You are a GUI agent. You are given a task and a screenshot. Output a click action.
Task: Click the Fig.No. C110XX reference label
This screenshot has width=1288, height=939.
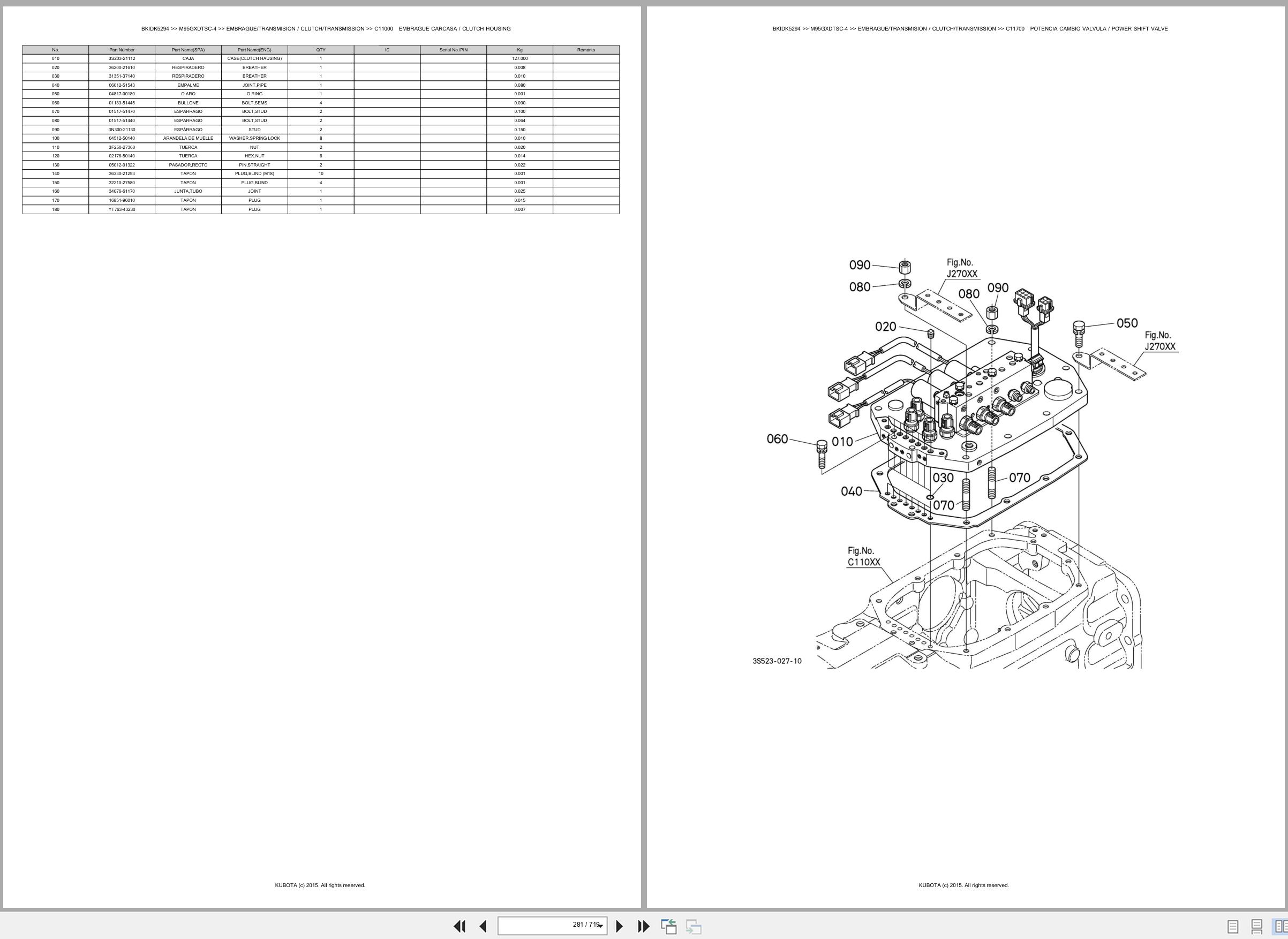[864, 556]
